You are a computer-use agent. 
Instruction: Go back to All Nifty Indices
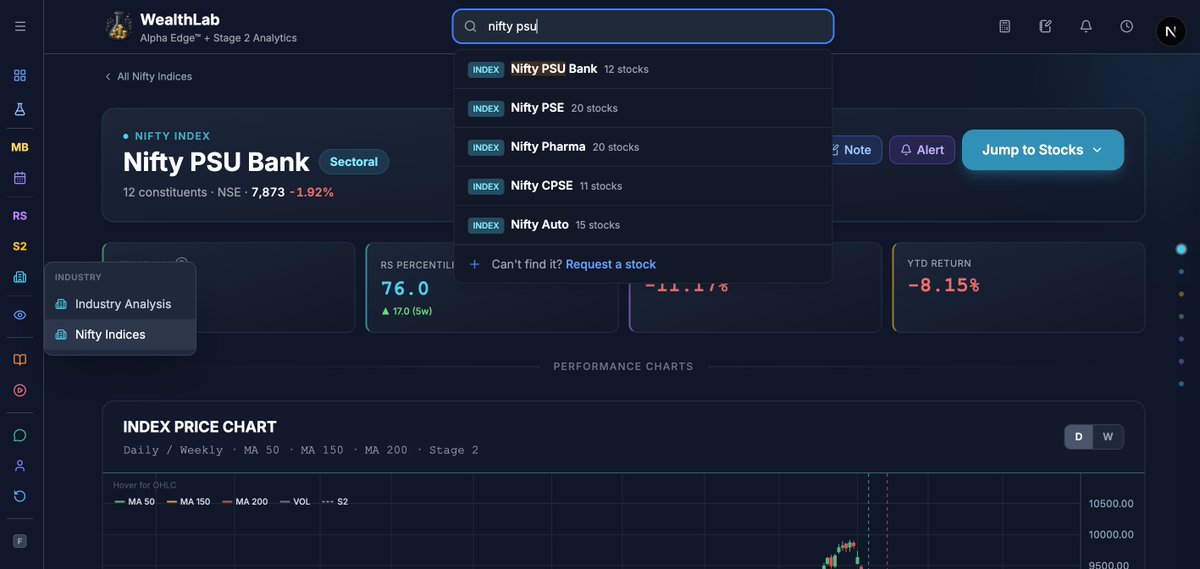click(x=148, y=76)
